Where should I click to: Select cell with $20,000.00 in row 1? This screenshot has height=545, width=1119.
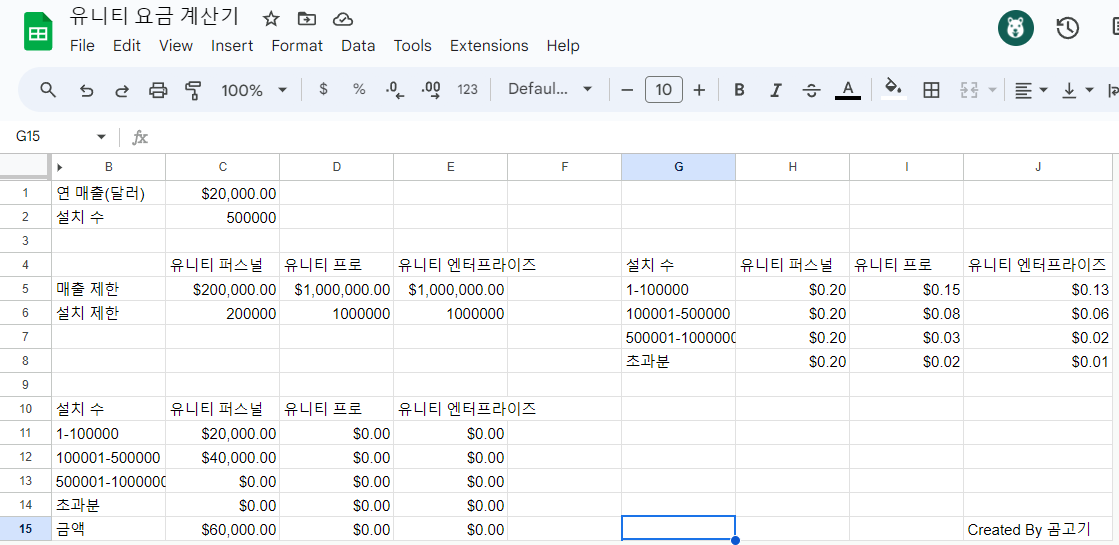[x=223, y=193]
